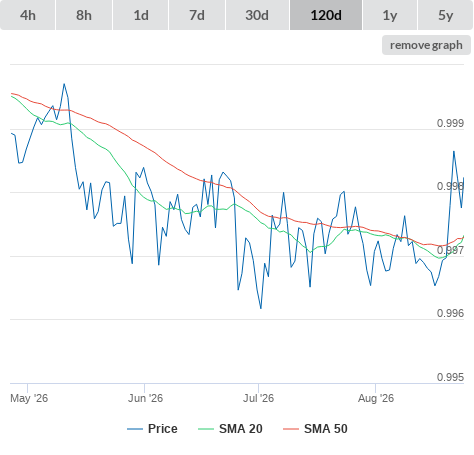Choose the 1d time range tab
Screen dimensions: 474x455
click(x=141, y=15)
